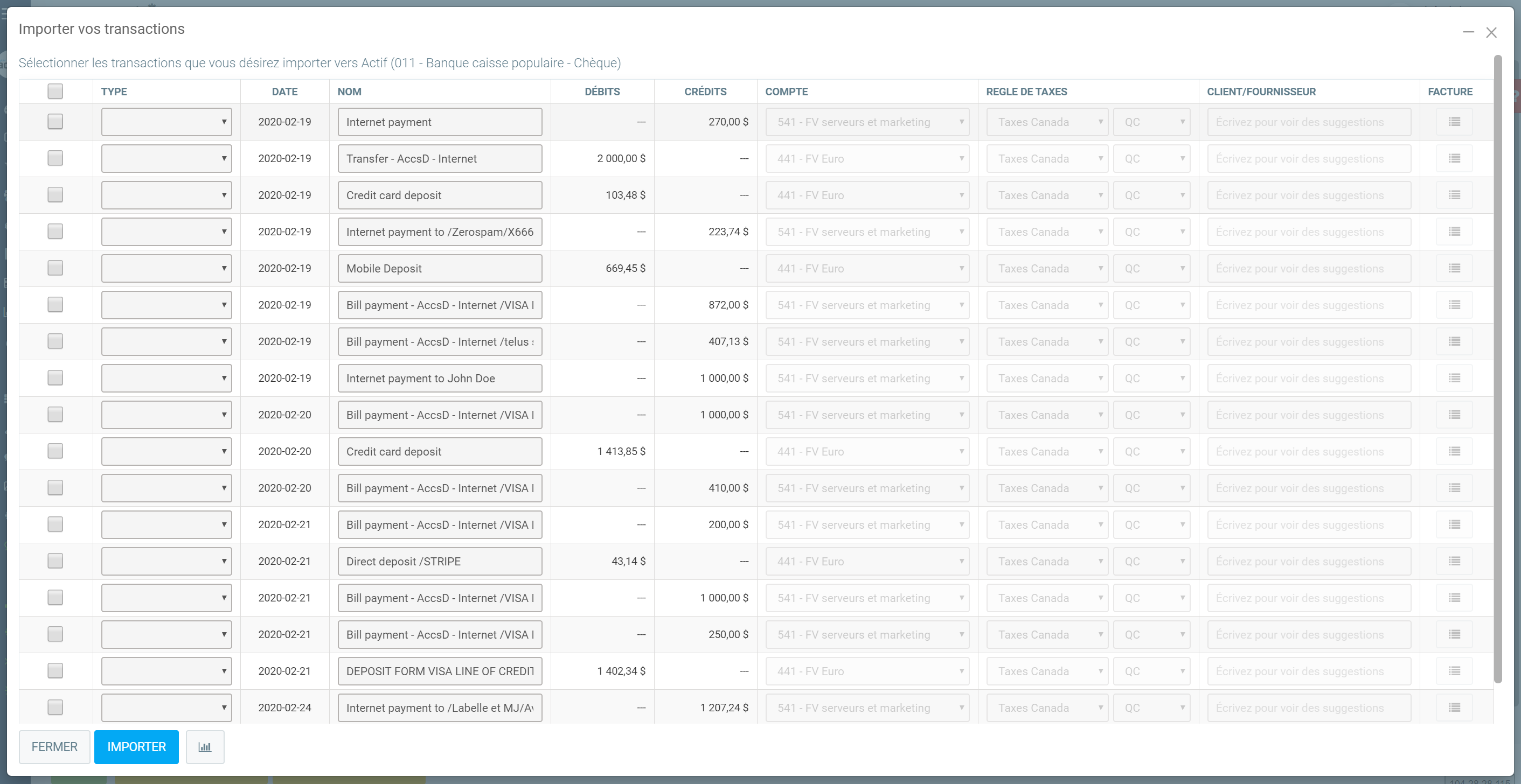Open facture icon for Transfer - AccsD row
Viewport: 1521px width, 784px height.
[1454, 159]
